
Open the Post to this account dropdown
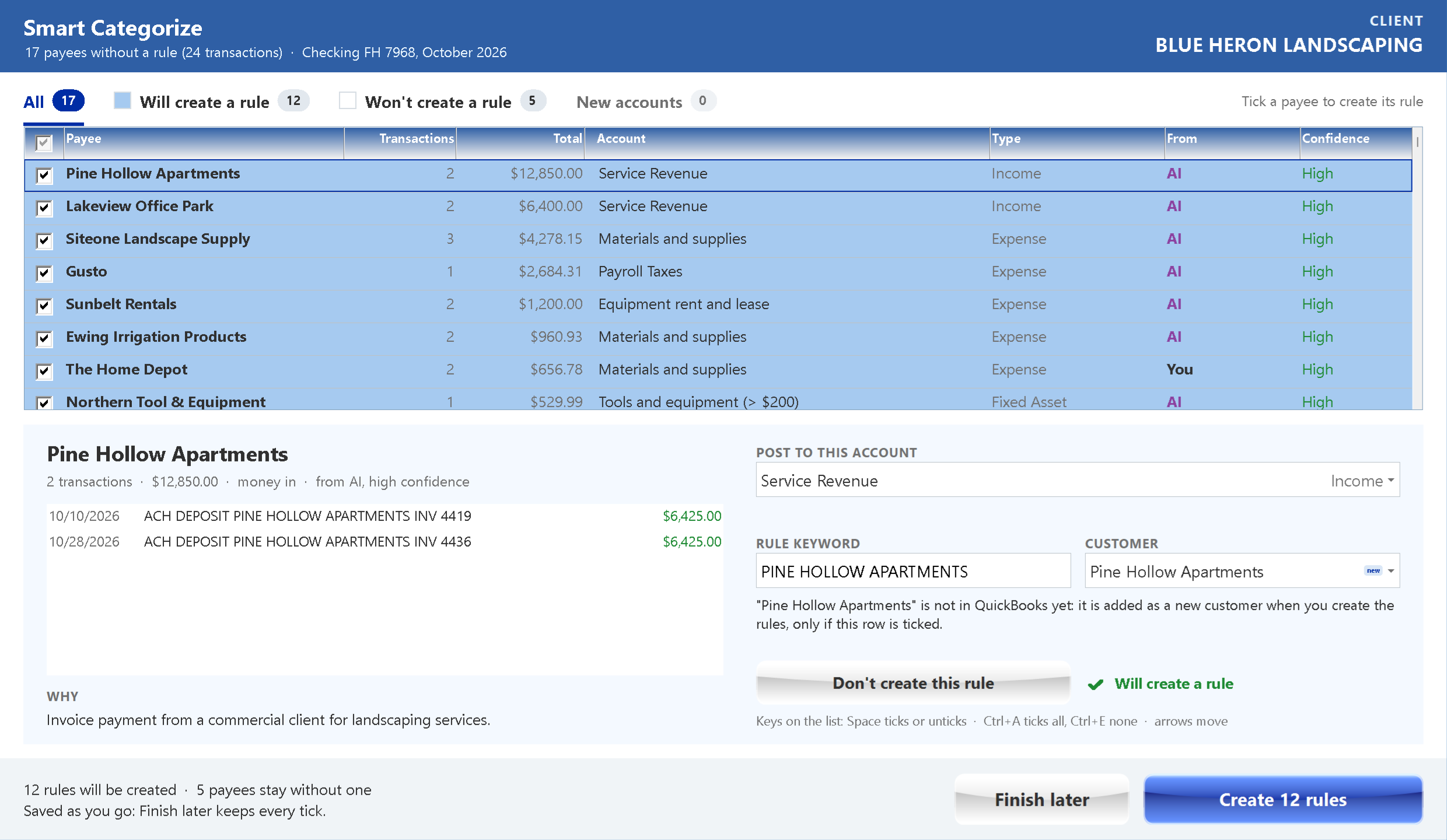pos(1078,480)
